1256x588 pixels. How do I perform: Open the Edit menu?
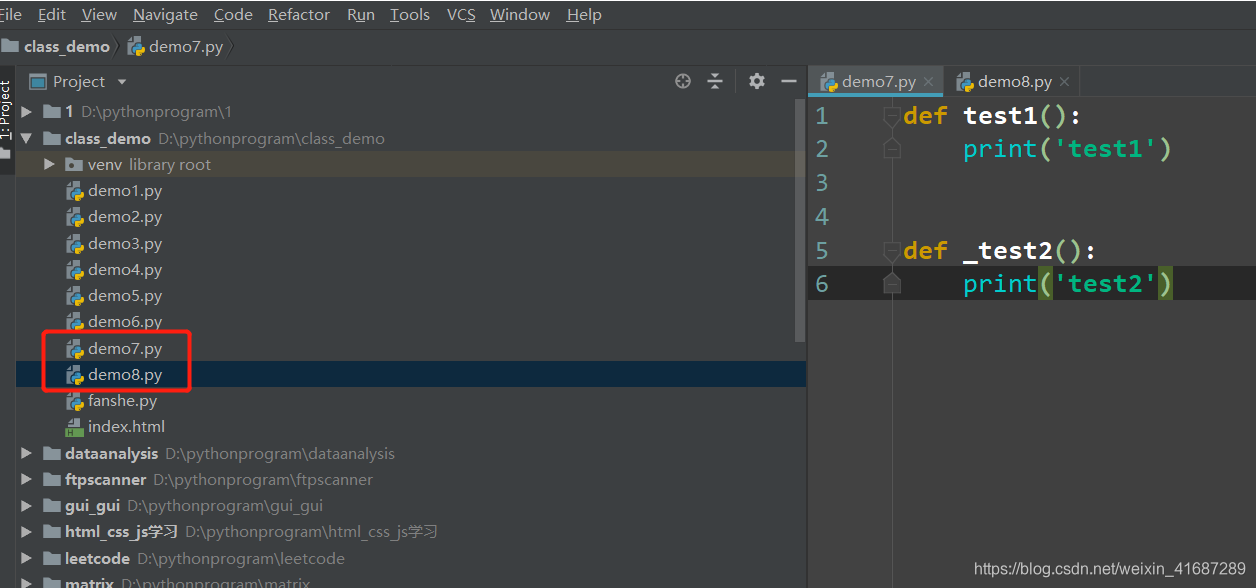click(52, 14)
